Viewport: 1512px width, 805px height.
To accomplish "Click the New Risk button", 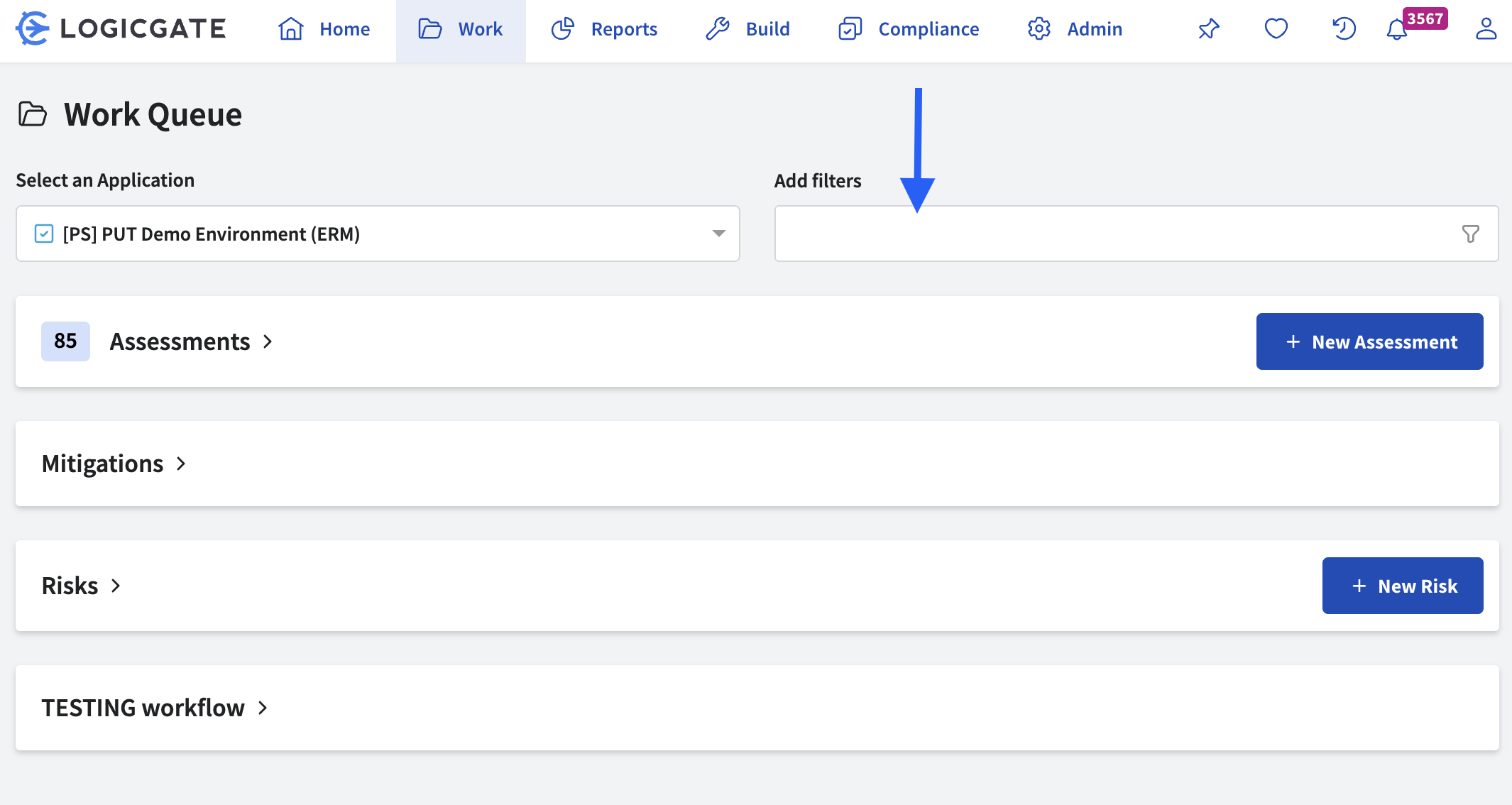I will [1402, 586].
